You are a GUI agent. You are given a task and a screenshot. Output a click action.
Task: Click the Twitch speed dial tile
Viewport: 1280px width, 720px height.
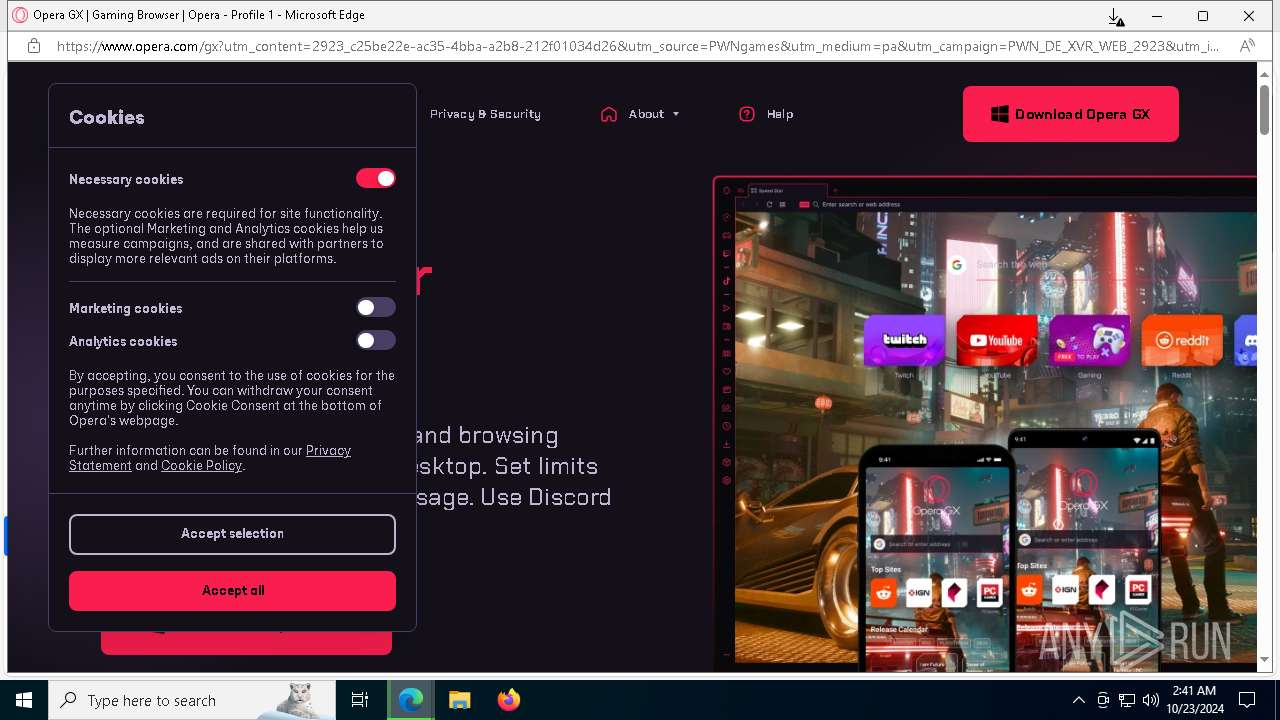point(904,341)
